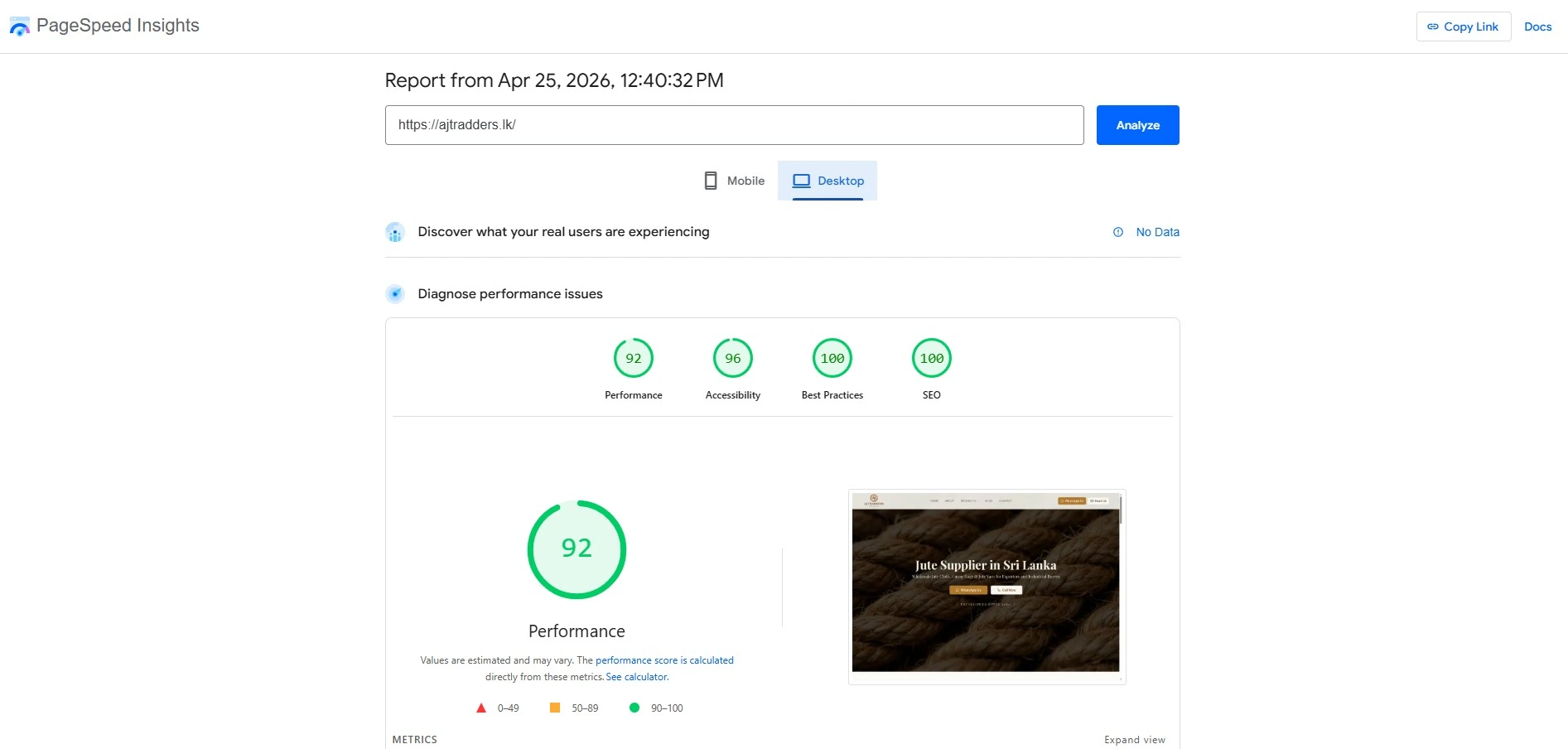
Task: Click the SEO label text
Action: [932, 395]
